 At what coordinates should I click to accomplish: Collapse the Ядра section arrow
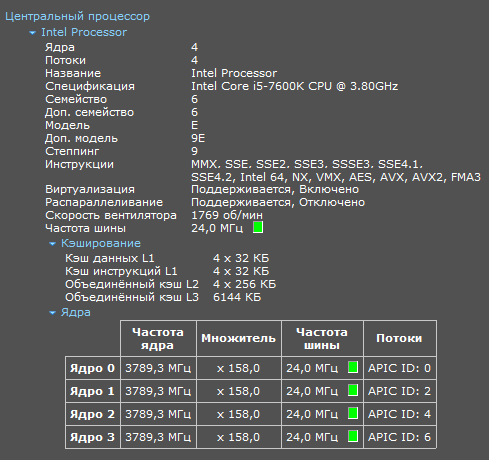coord(52,313)
